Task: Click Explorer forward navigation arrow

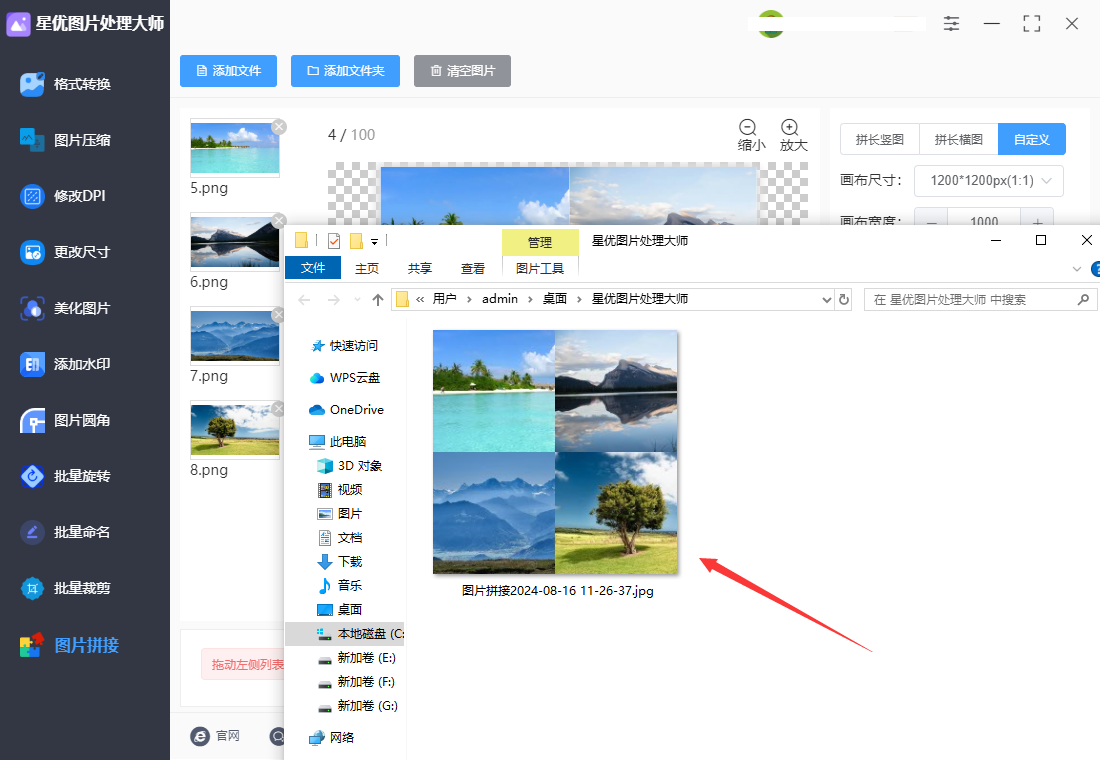Action: point(333,300)
